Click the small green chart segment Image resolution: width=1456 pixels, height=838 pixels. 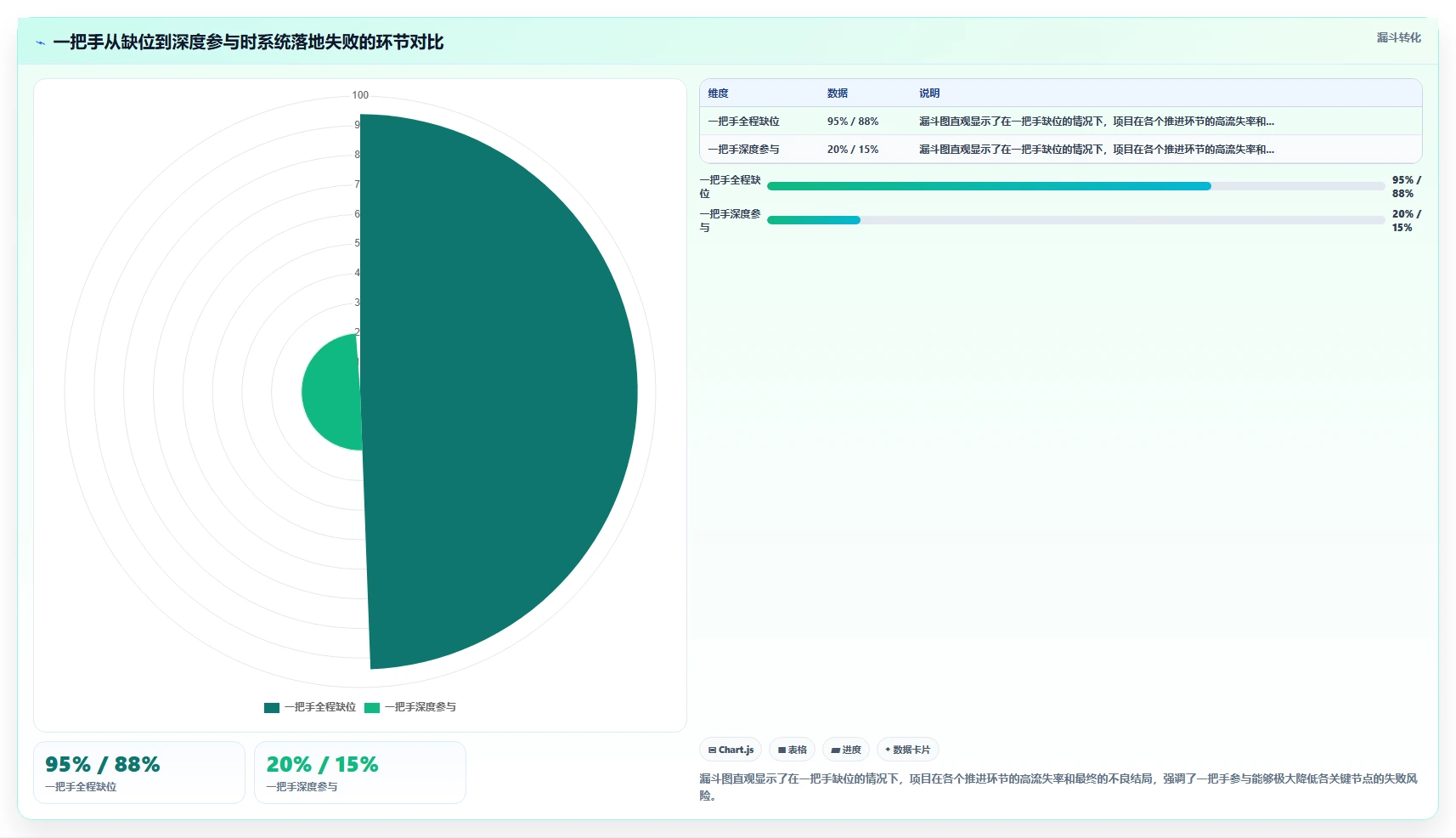tap(331, 392)
